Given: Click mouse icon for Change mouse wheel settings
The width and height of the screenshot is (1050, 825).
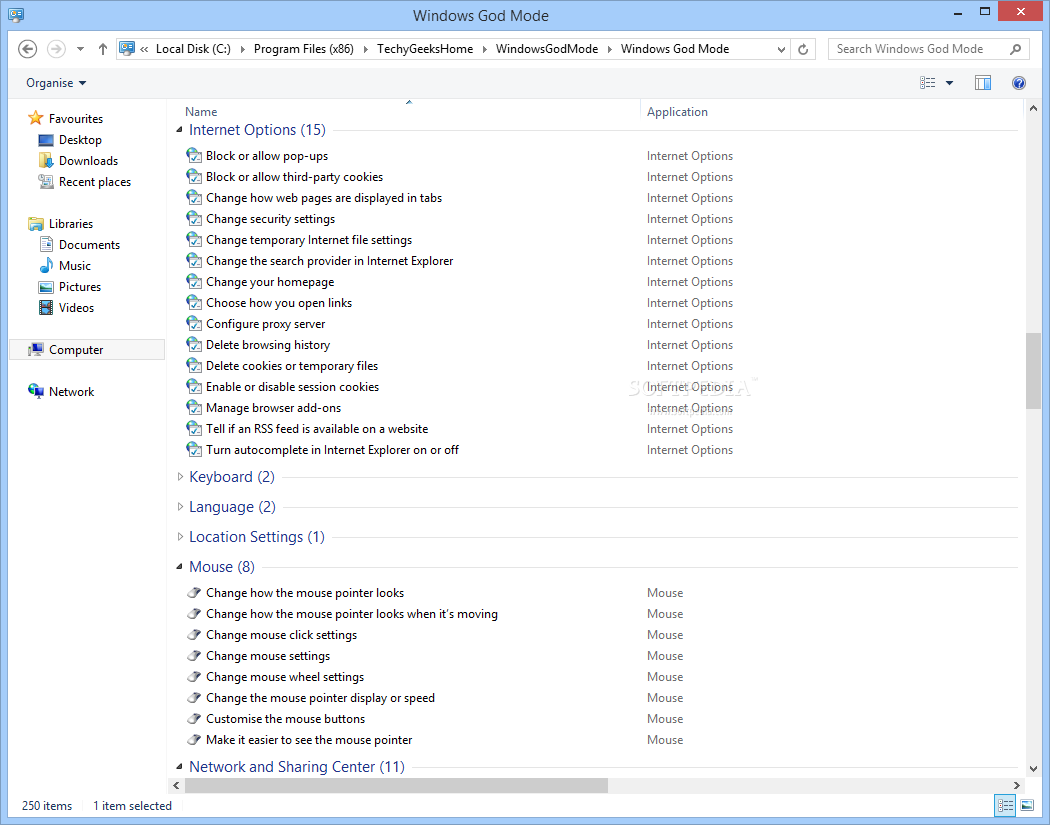Looking at the screenshot, I should 194,677.
